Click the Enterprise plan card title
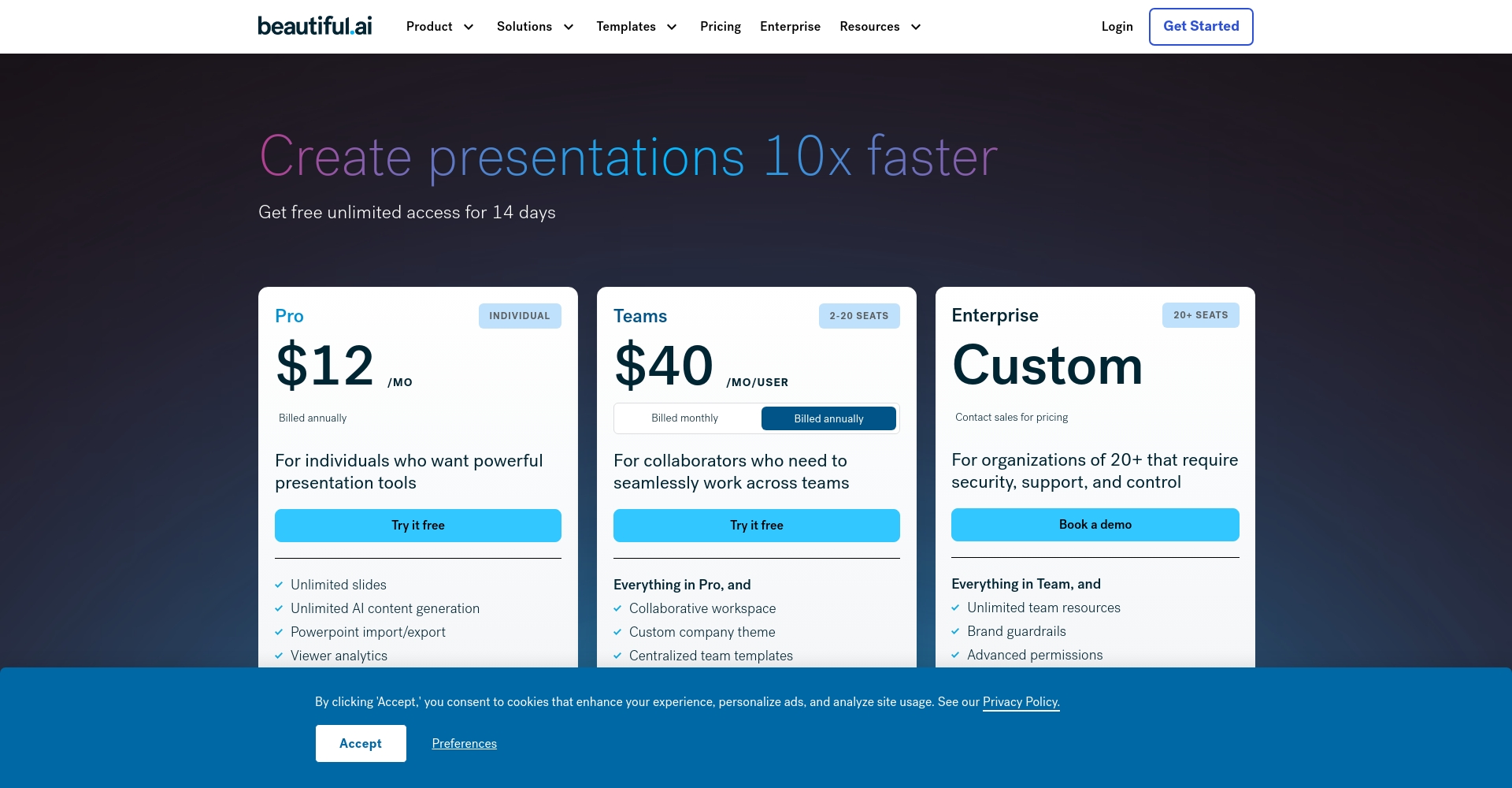The height and width of the screenshot is (788, 1512). tap(995, 315)
